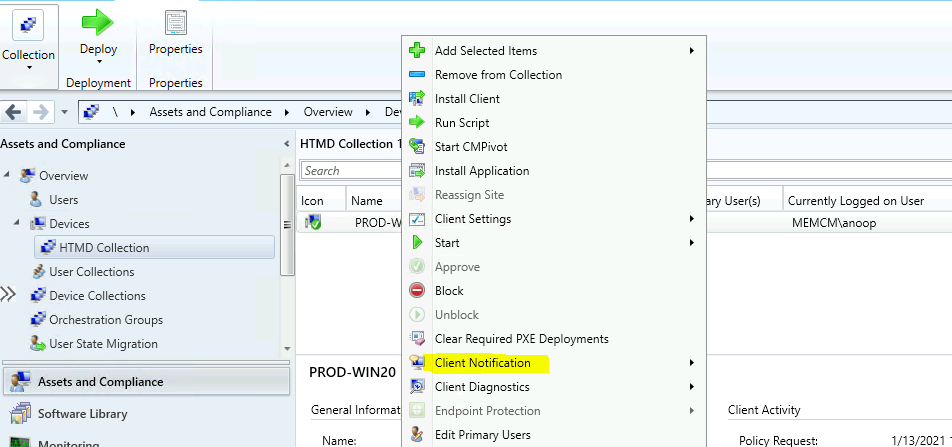952x447 pixels.
Task: Select Edit Primary Users menu entry
Action: (482, 435)
